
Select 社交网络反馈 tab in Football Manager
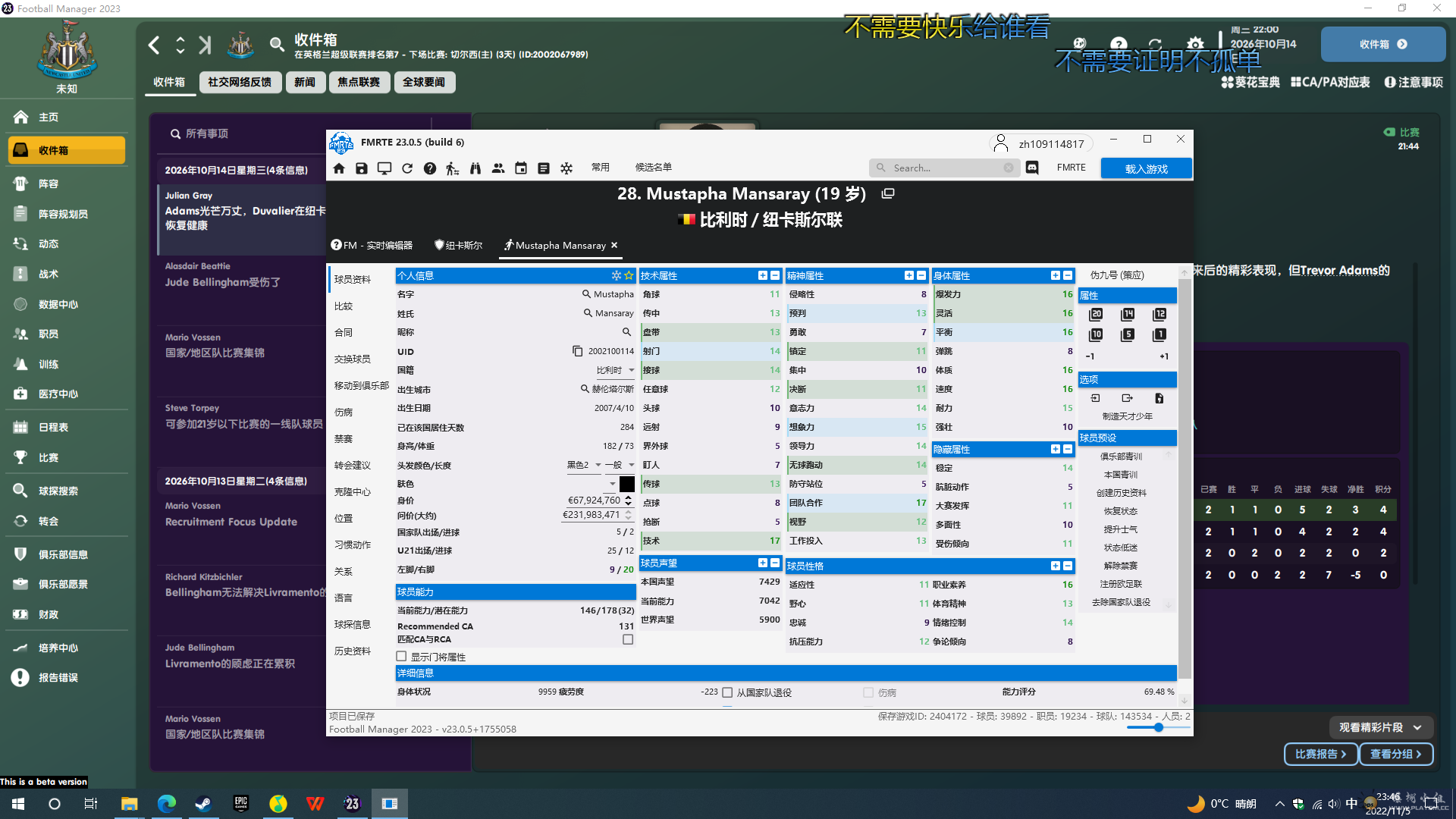240,82
